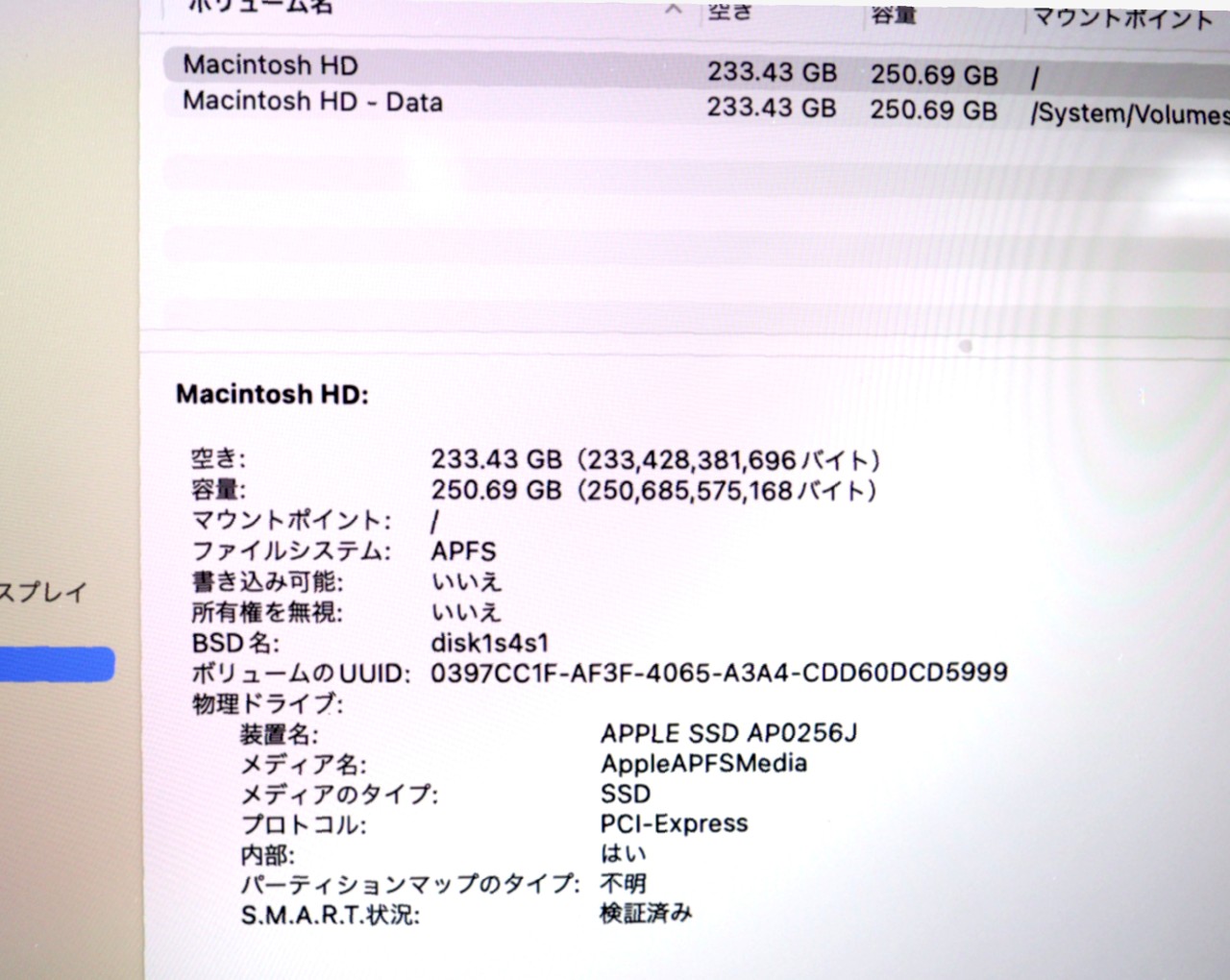
Task: Select the Macintosh HD - Data row
Action: [312, 102]
